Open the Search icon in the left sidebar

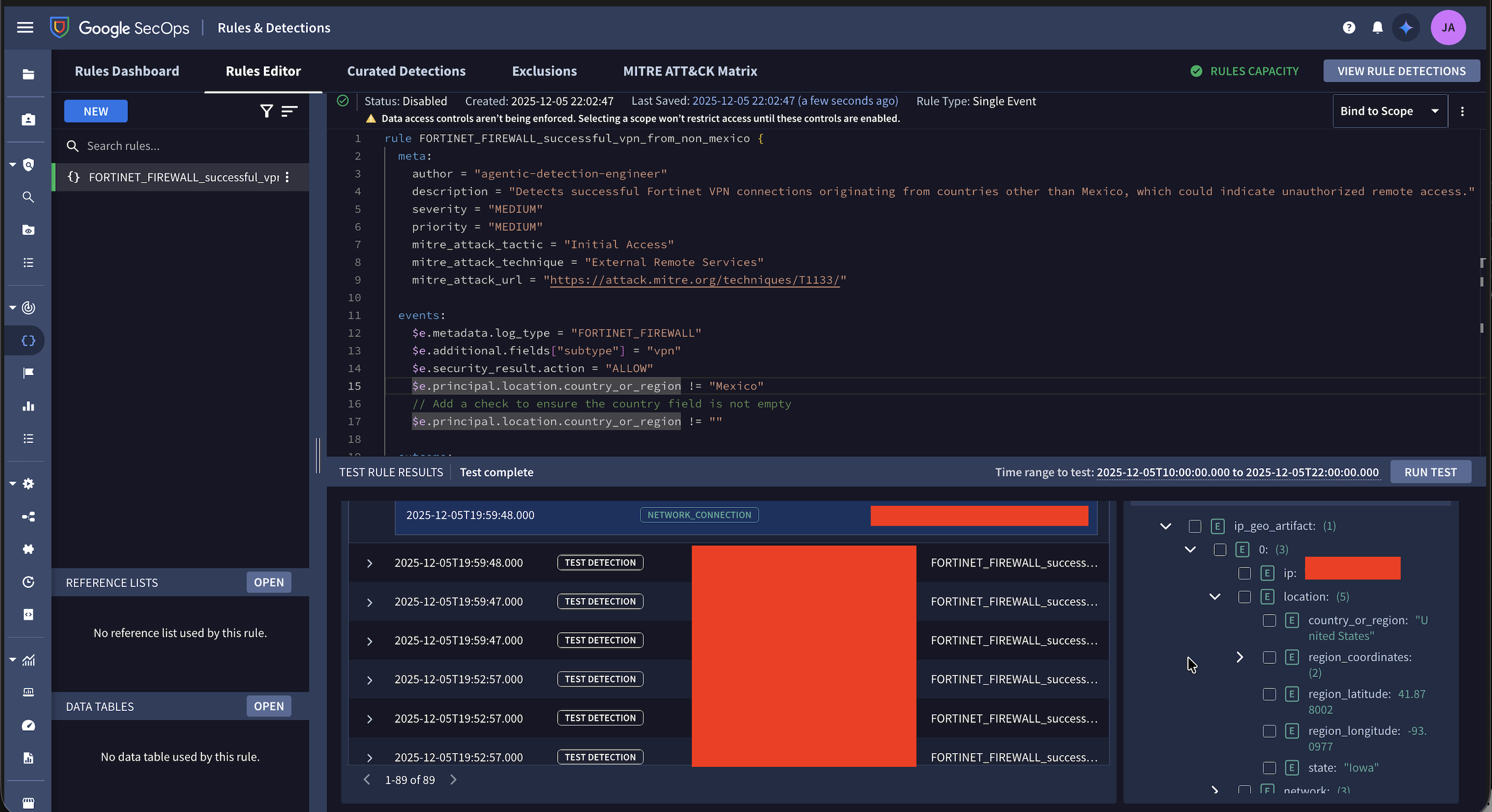tap(27, 197)
